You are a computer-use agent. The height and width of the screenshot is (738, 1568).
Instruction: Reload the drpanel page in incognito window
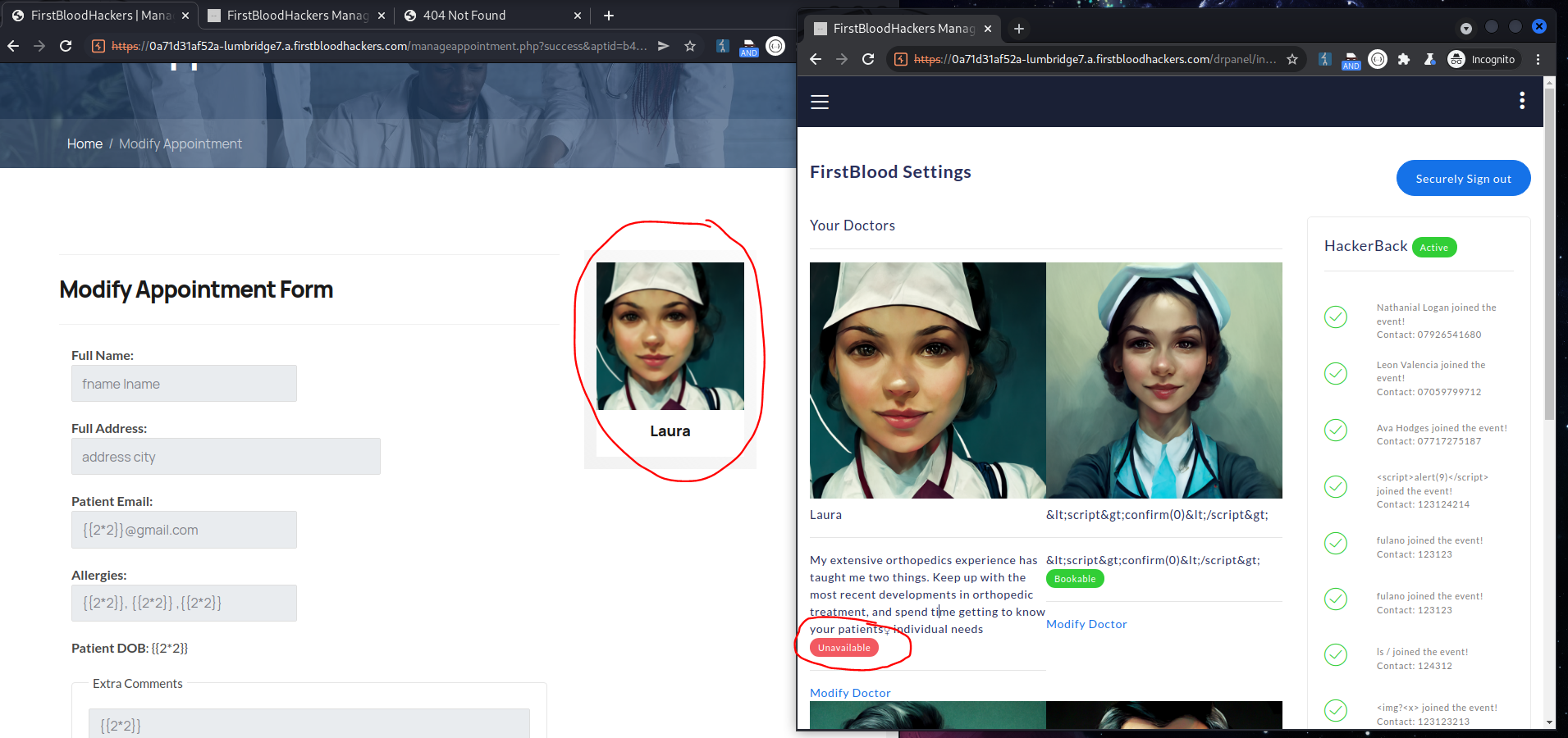868,59
